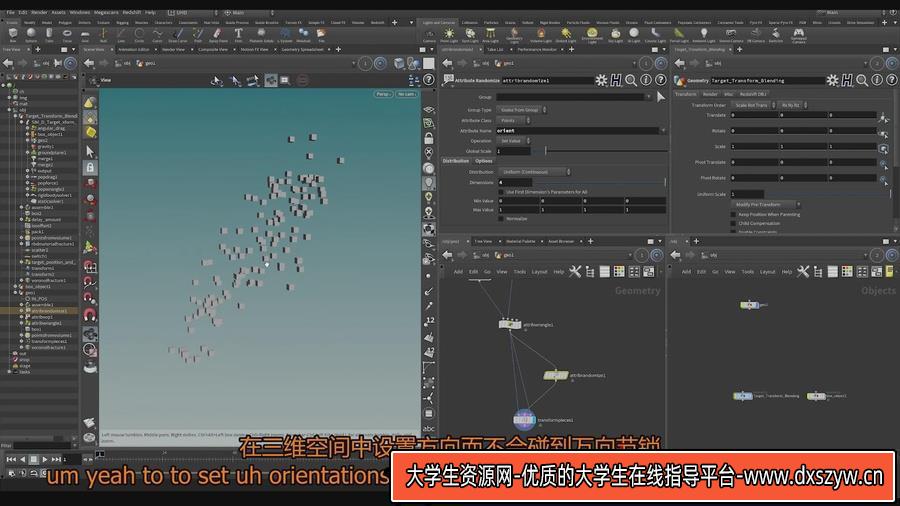The image size is (900, 506).
Task: Click the attribwrangle1 node in network
Action: (x=510, y=325)
